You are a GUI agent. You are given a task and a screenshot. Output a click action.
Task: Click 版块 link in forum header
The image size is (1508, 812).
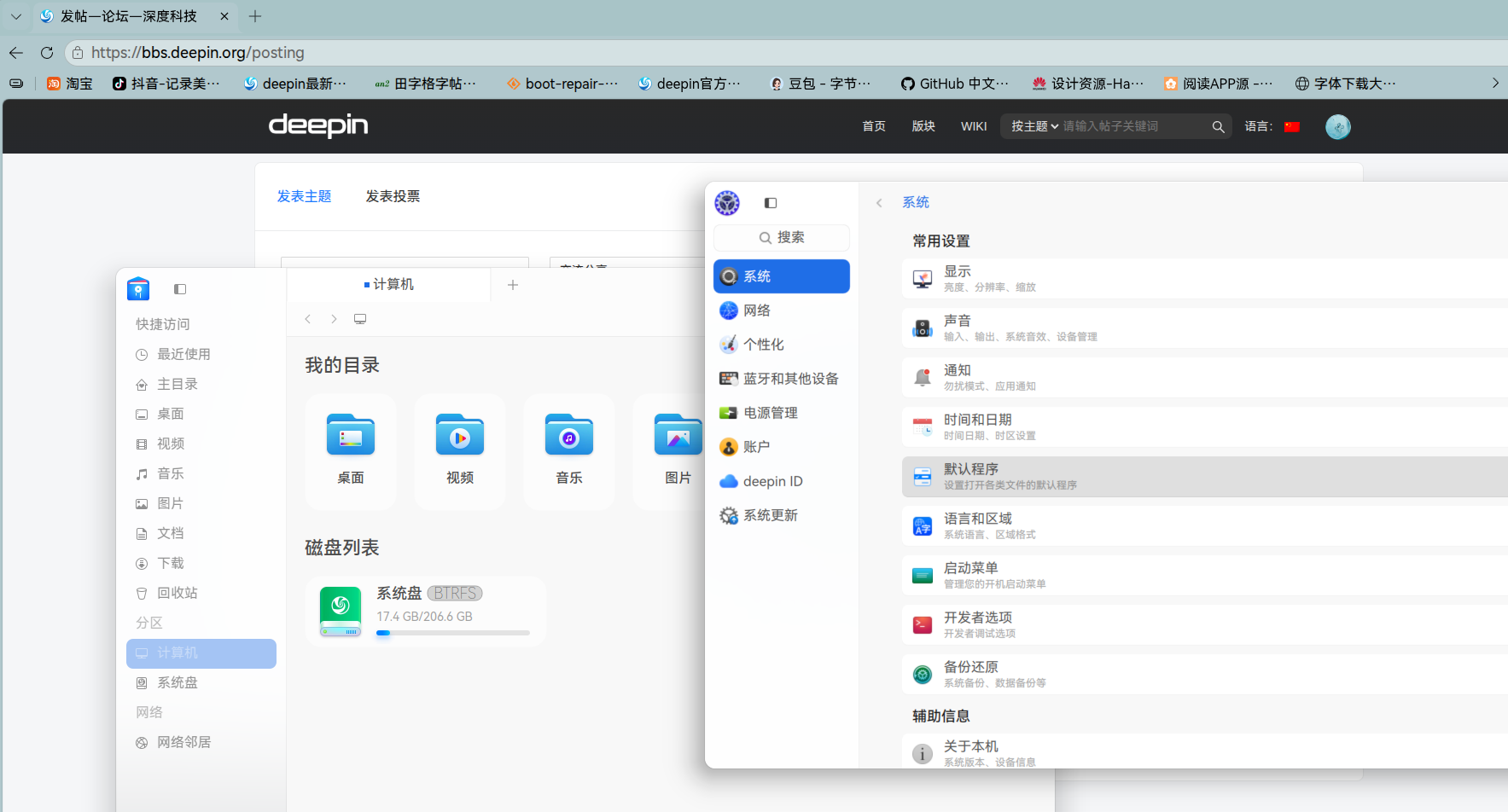(x=923, y=126)
